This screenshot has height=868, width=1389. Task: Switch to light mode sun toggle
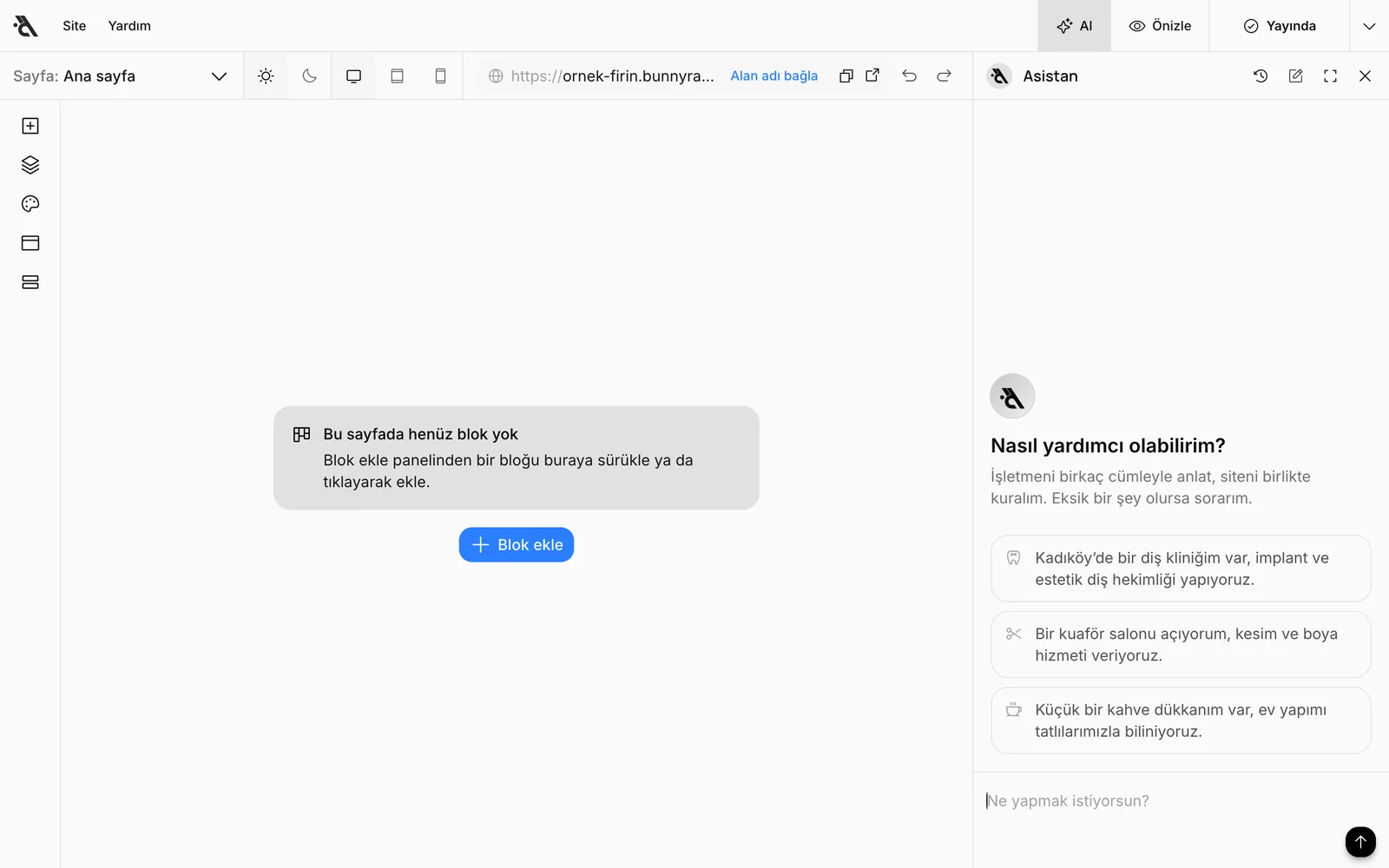[266, 76]
